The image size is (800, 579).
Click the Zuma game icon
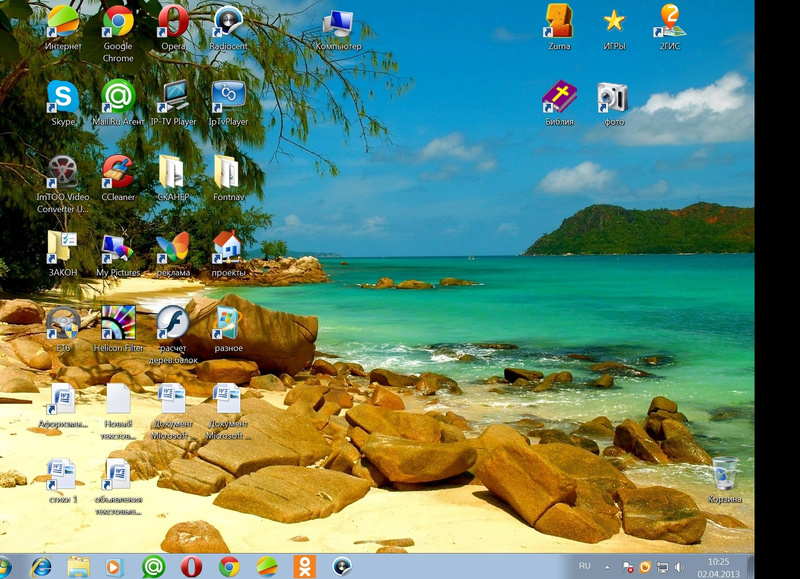559,21
